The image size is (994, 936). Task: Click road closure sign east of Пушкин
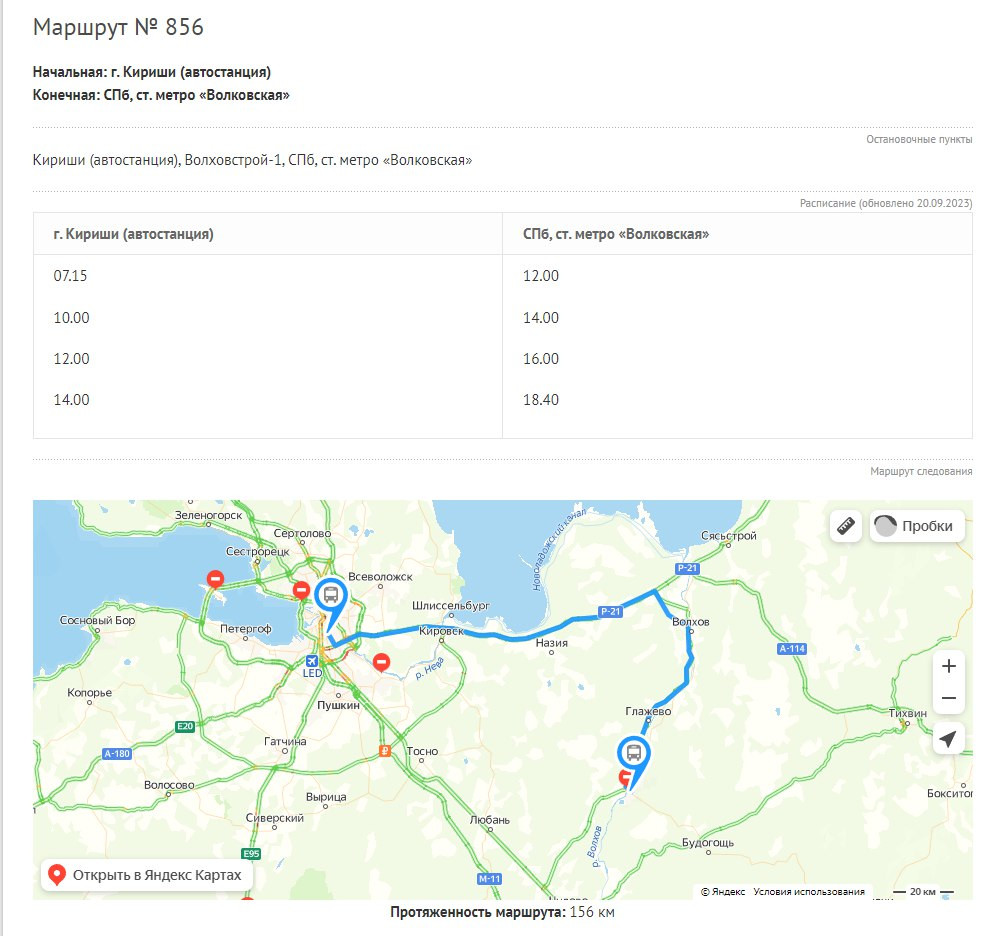pyautogui.click(x=381, y=661)
